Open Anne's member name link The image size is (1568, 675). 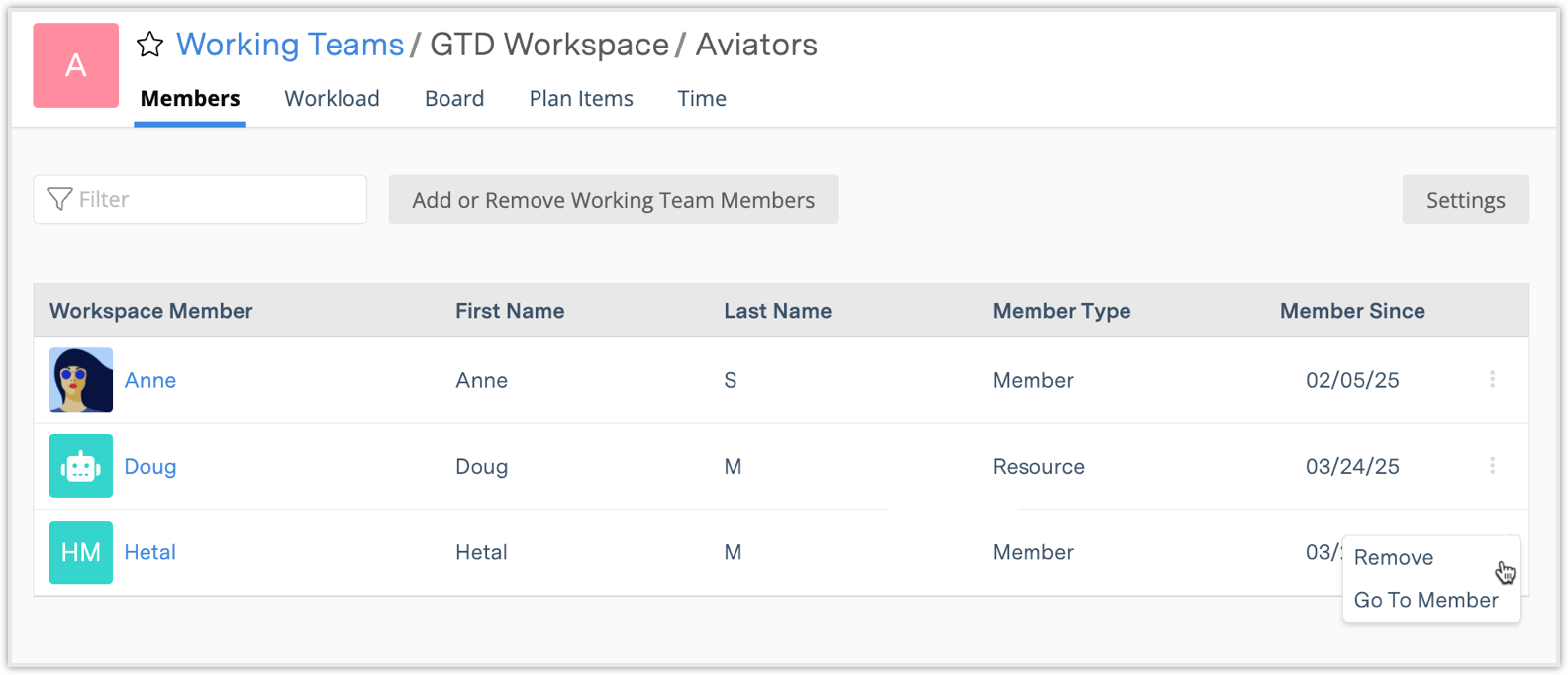[150, 380]
